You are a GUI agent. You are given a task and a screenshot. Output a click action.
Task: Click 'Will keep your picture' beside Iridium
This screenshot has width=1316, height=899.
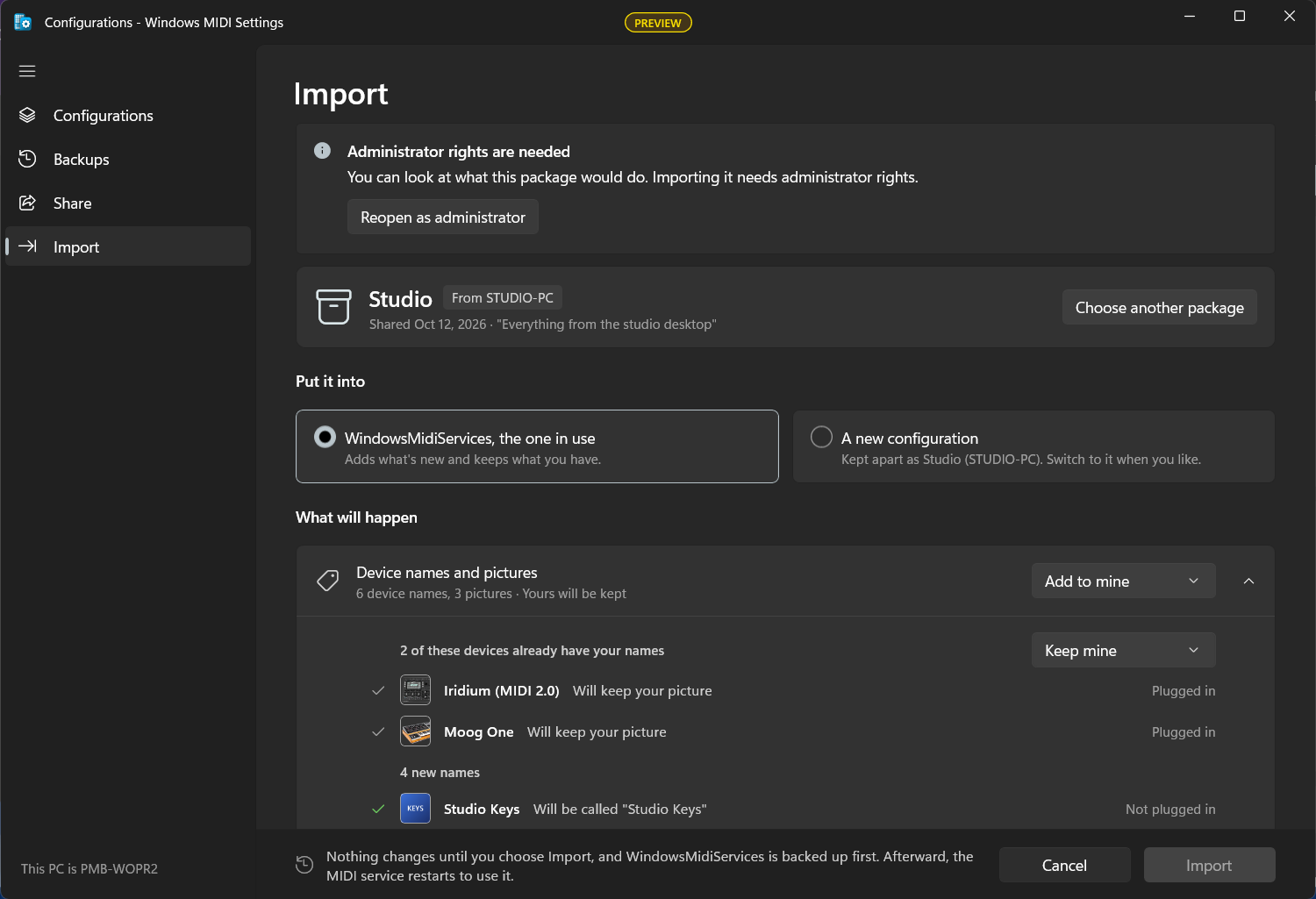tap(642, 690)
